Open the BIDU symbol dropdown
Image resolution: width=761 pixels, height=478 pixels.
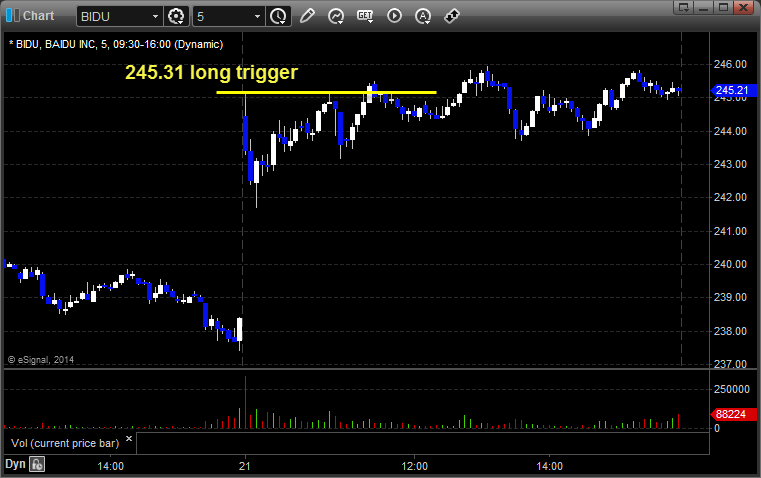[155, 16]
